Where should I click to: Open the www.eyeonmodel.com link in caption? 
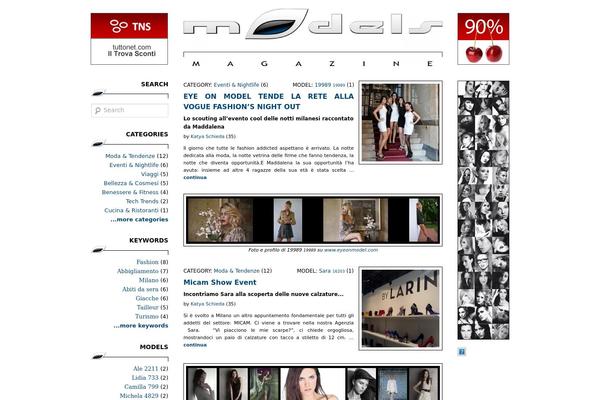pyautogui.click(x=351, y=250)
